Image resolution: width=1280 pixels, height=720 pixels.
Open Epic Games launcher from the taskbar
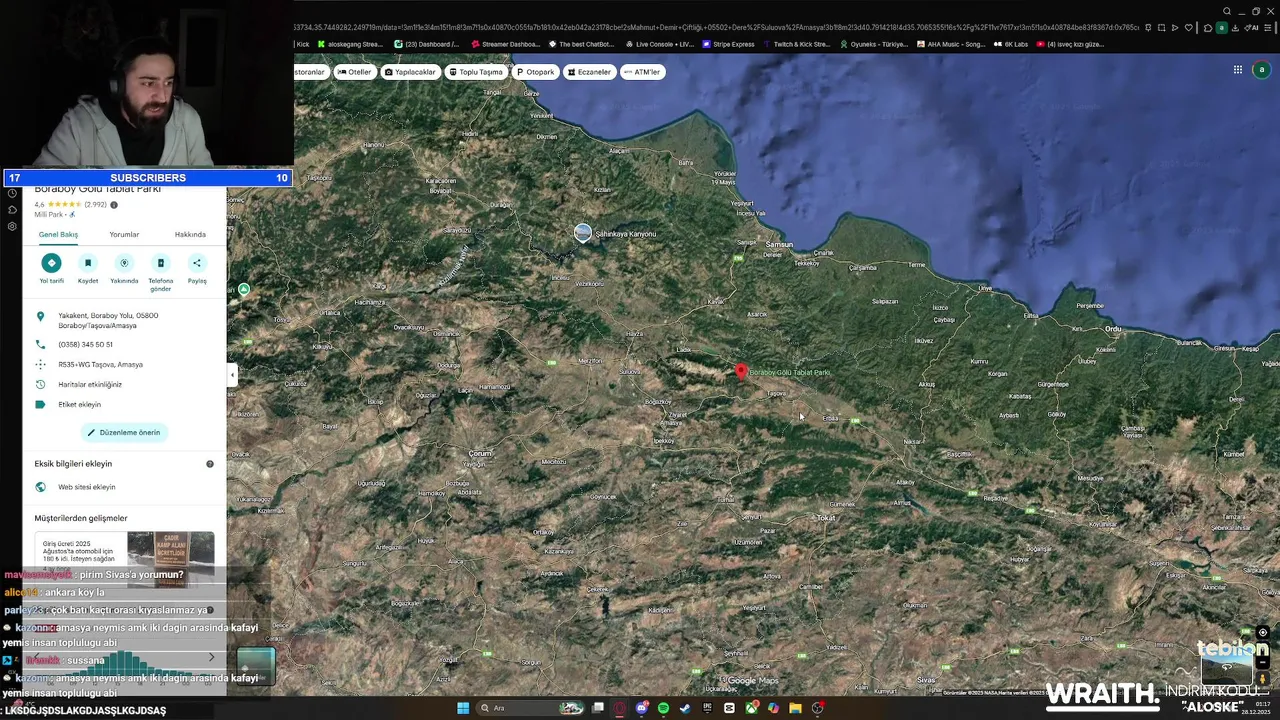[707, 708]
